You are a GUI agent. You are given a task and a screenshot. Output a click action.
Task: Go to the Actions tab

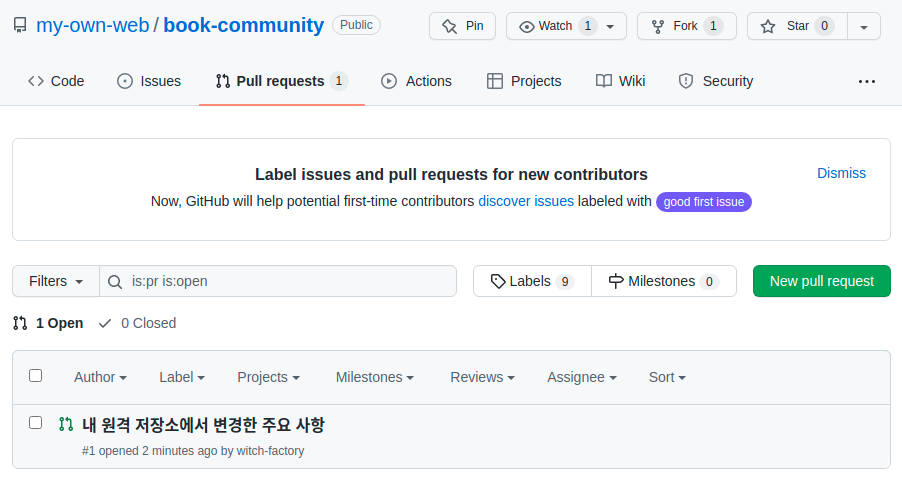[416, 81]
